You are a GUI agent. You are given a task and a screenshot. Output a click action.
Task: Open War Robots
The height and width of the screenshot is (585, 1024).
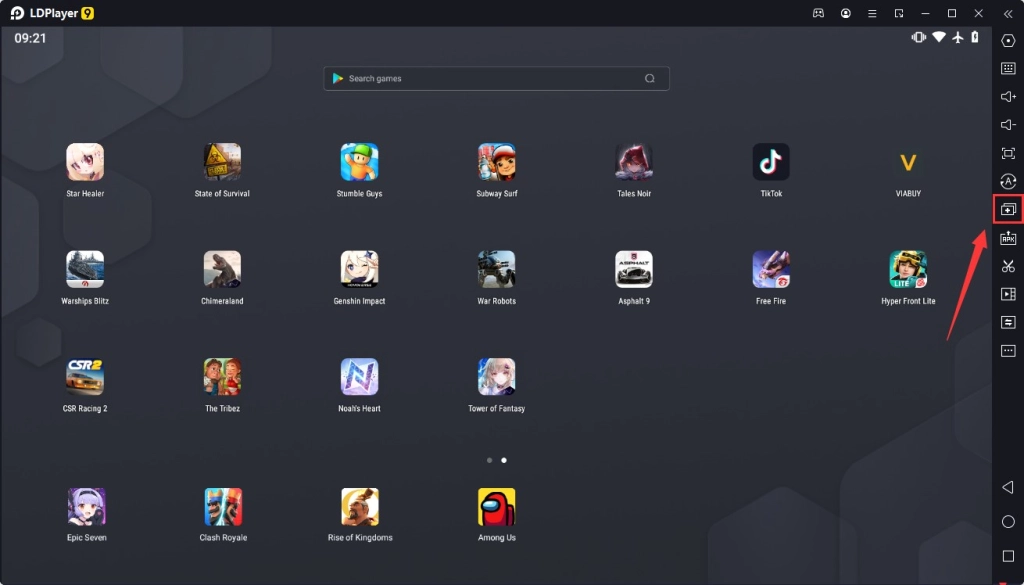tap(496, 269)
